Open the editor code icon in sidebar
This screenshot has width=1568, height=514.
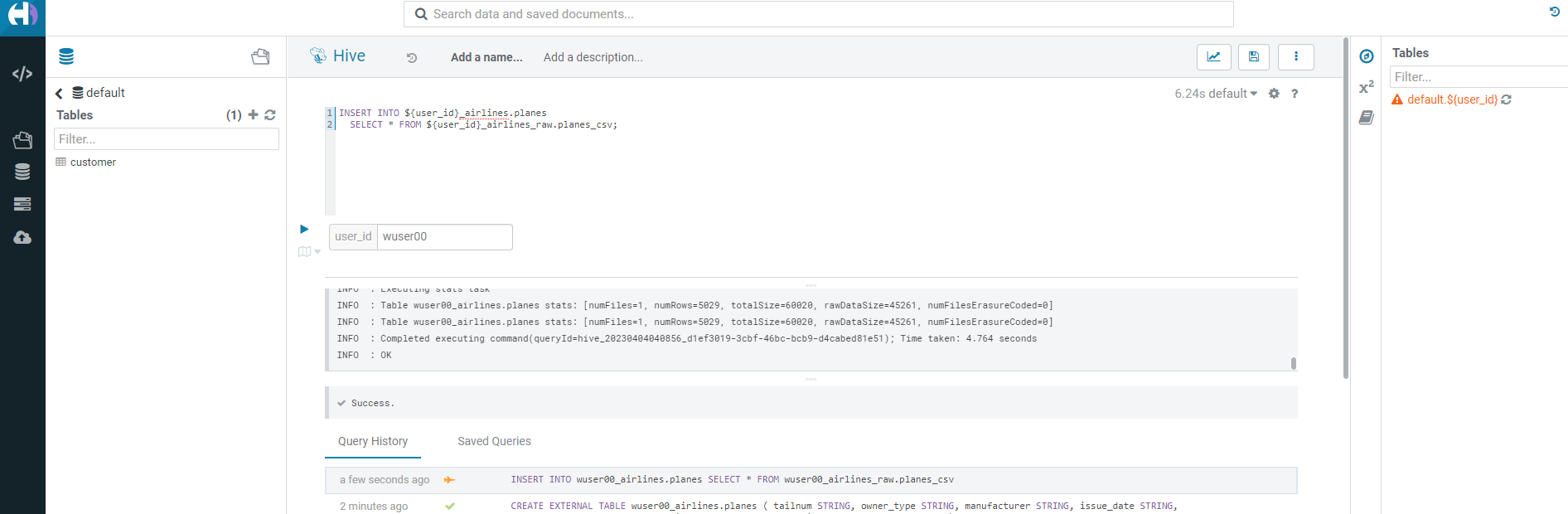point(22,74)
